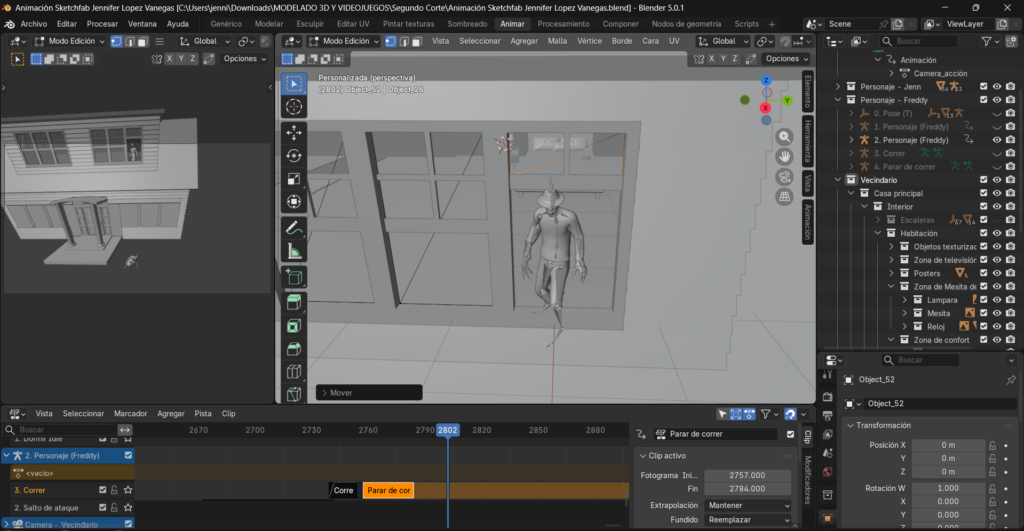Select the Add Cube tool

(x=294, y=278)
